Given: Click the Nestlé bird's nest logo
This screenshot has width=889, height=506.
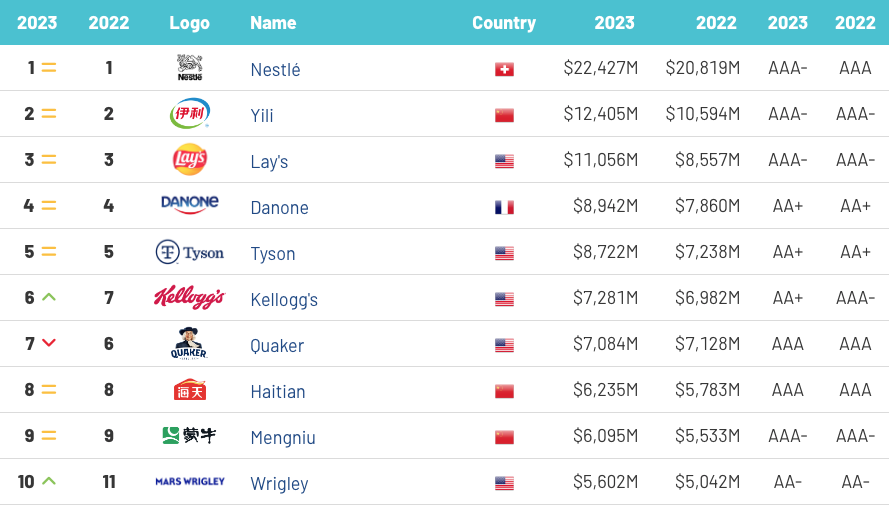Looking at the screenshot, I should click(x=189, y=68).
